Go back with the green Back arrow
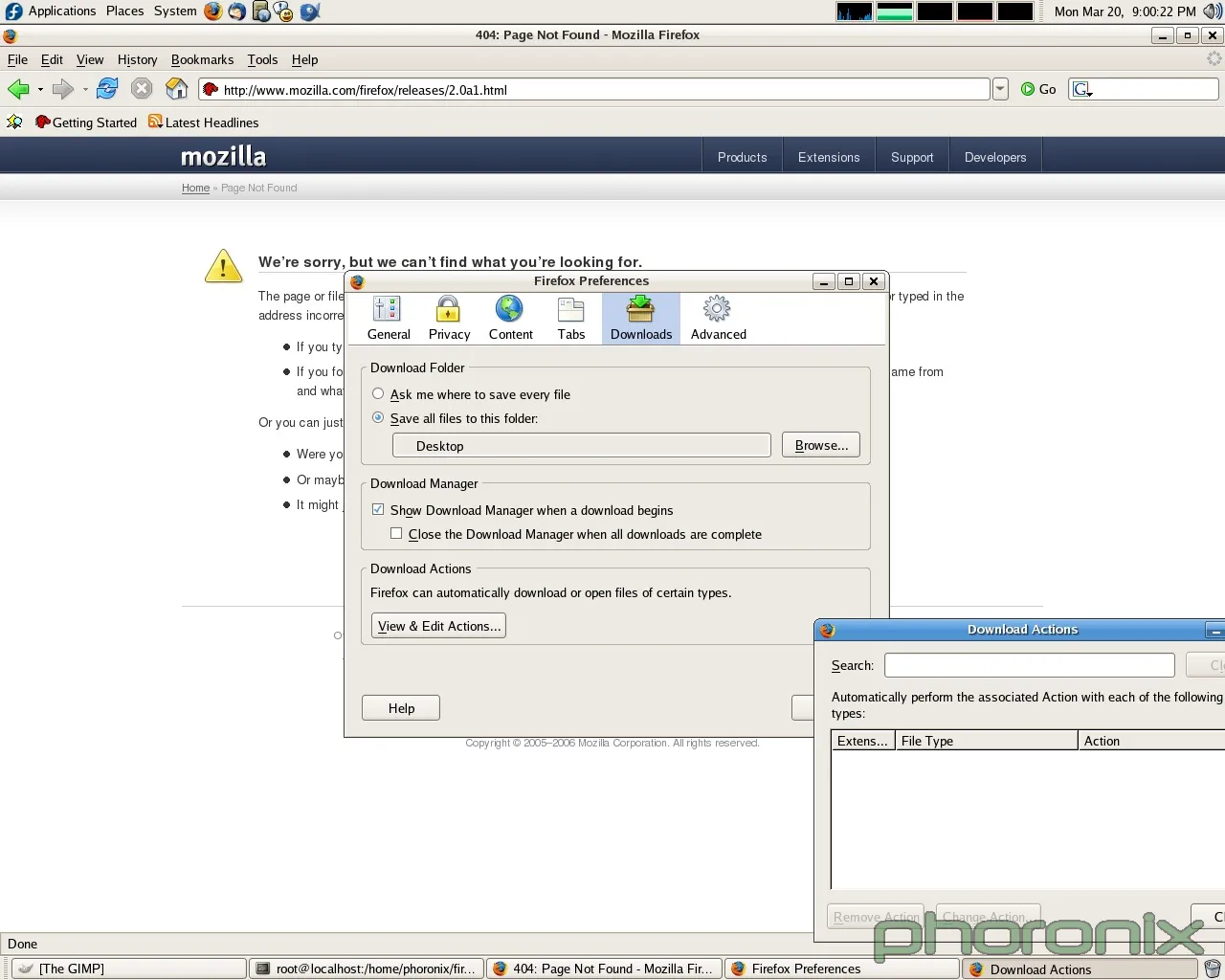The width and height of the screenshot is (1225, 980). (x=18, y=89)
